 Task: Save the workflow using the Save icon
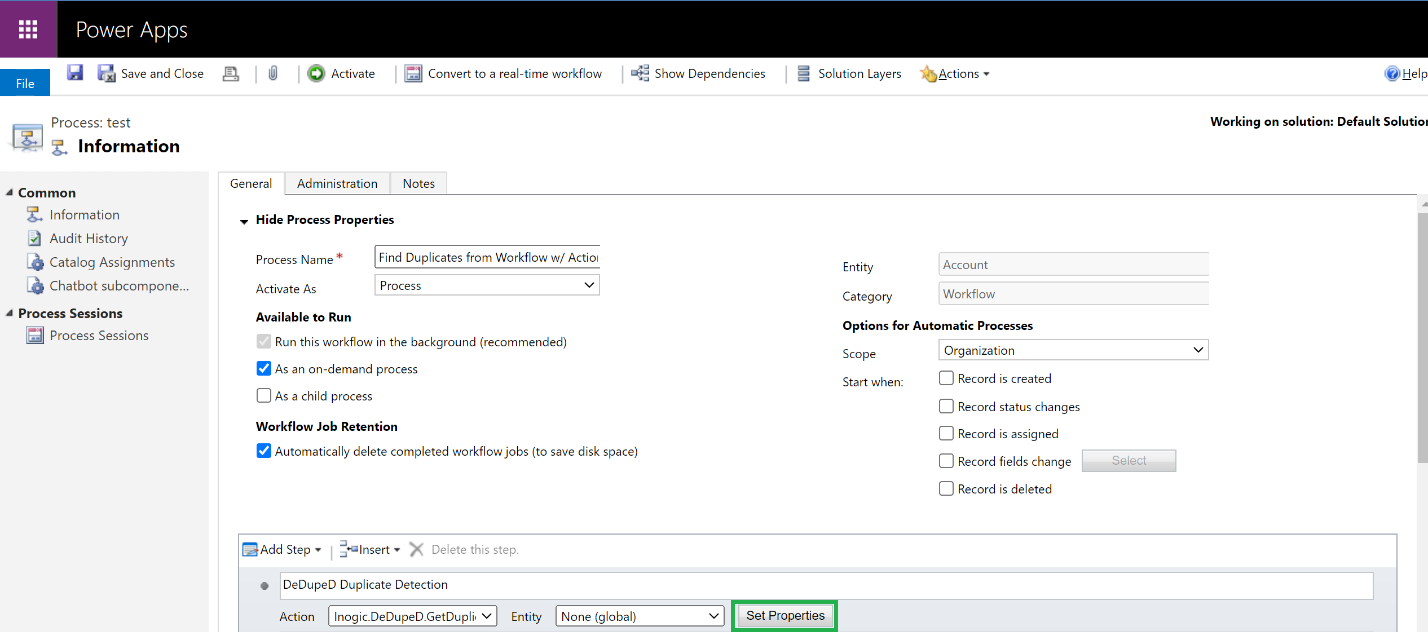click(x=74, y=72)
